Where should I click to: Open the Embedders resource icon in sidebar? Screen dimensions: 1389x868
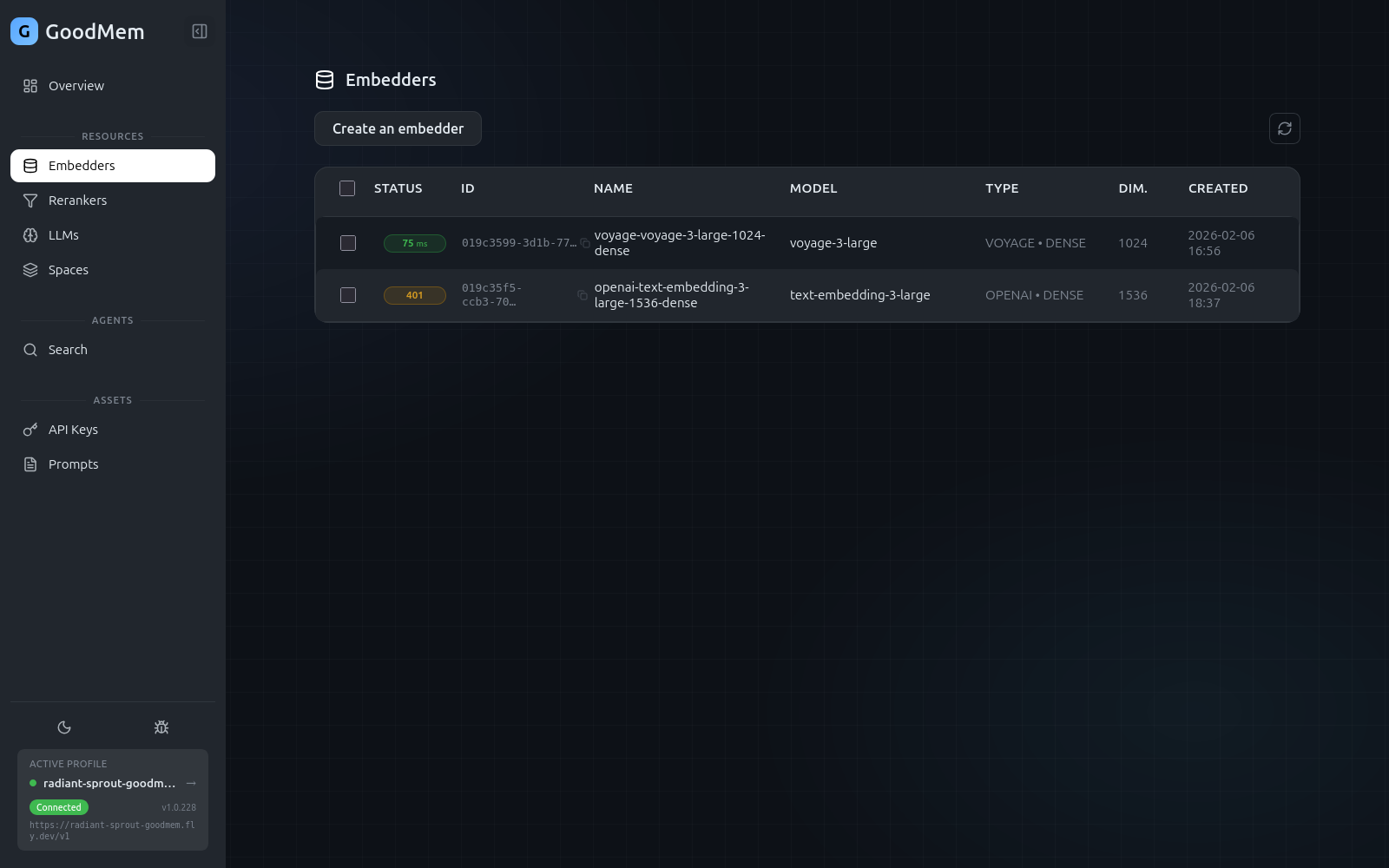[30, 165]
